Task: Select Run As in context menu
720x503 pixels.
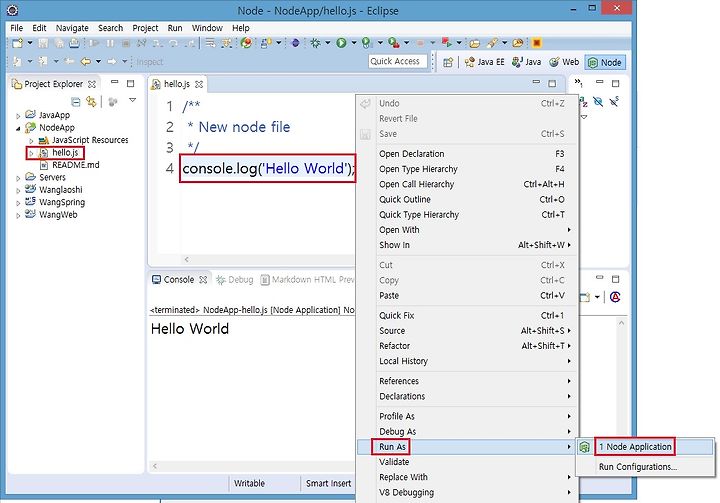Action: [467, 447]
